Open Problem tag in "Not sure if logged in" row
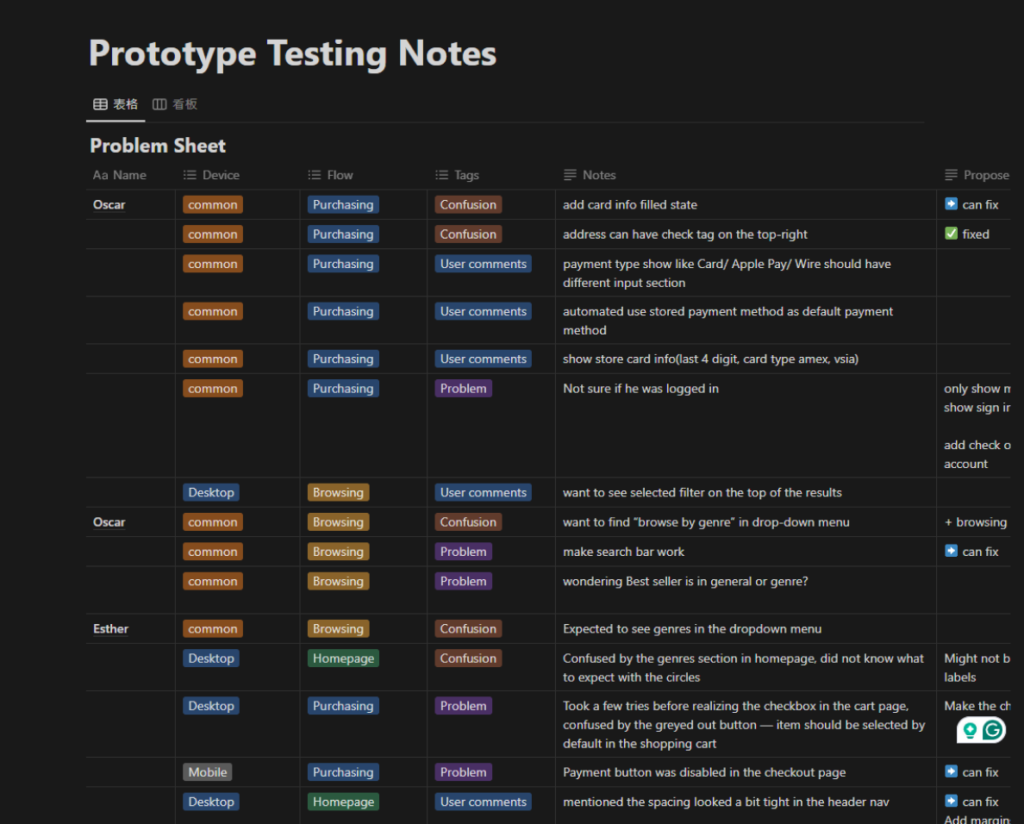1024x824 pixels. pyautogui.click(x=463, y=389)
